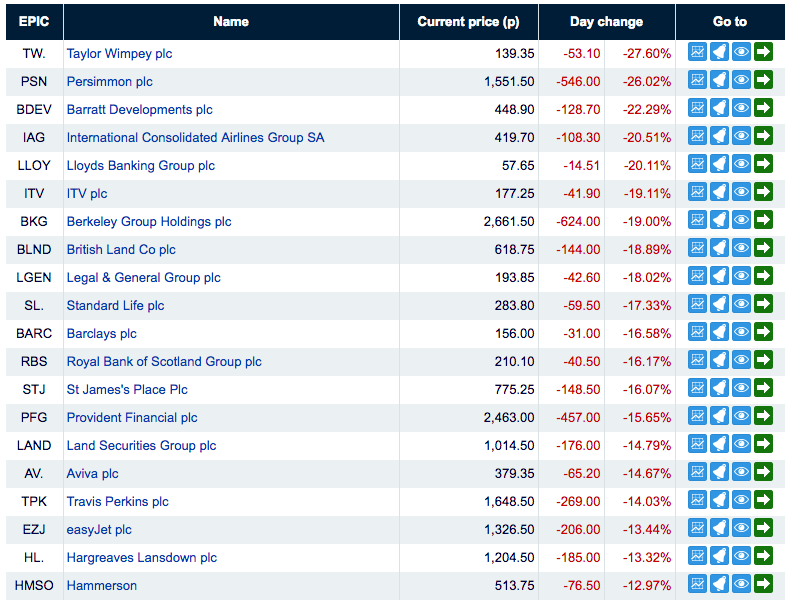Click the Current price (p) column header

point(469,22)
